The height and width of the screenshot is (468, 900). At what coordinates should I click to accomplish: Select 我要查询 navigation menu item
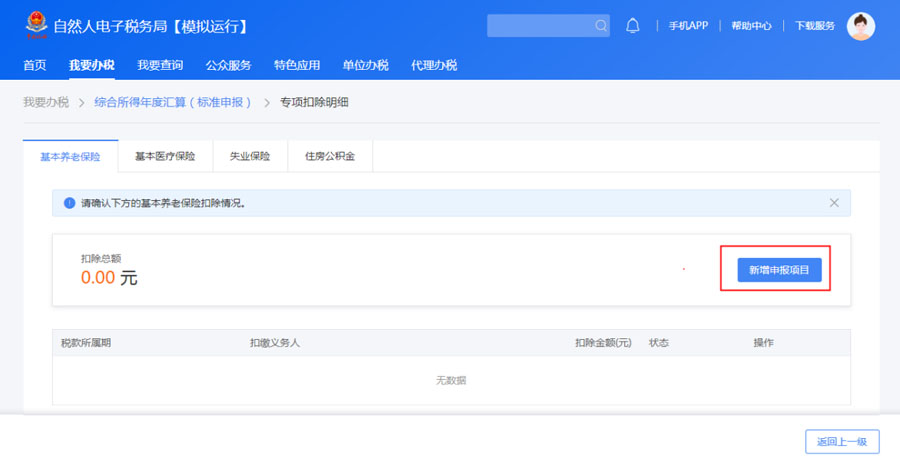(x=160, y=65)
